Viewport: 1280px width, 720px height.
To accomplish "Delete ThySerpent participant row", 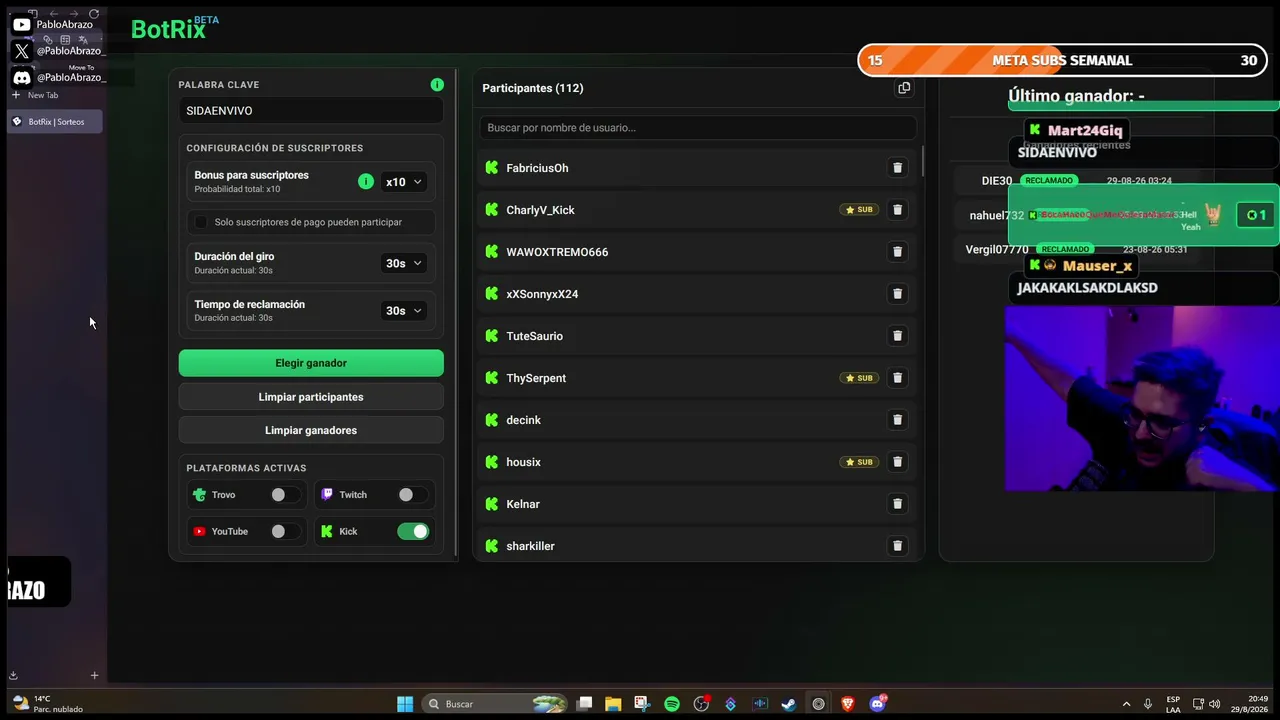I will (x=897, y=378).
